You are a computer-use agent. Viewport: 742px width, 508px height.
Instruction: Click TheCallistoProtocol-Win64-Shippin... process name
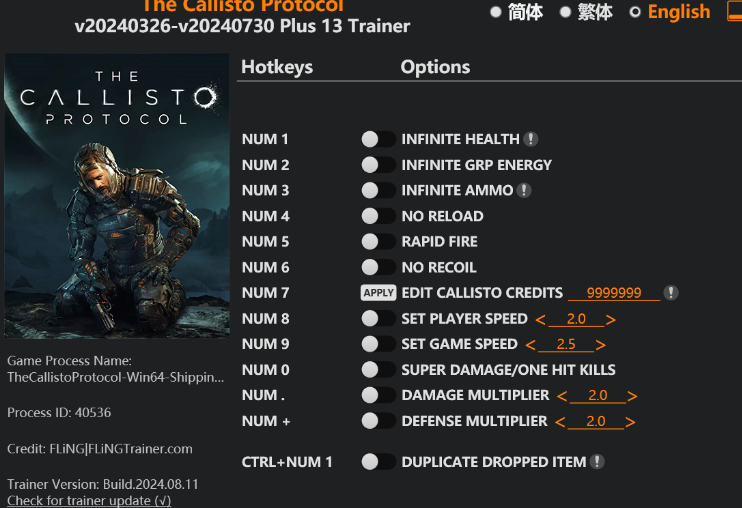[116, 377]
